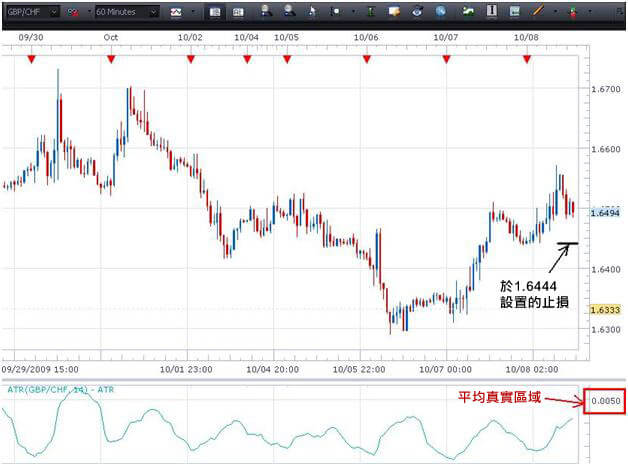The width and height of the screenshot is (628, 466).
Task: Click the blue round globe icon
Action: tap(438, 13)
